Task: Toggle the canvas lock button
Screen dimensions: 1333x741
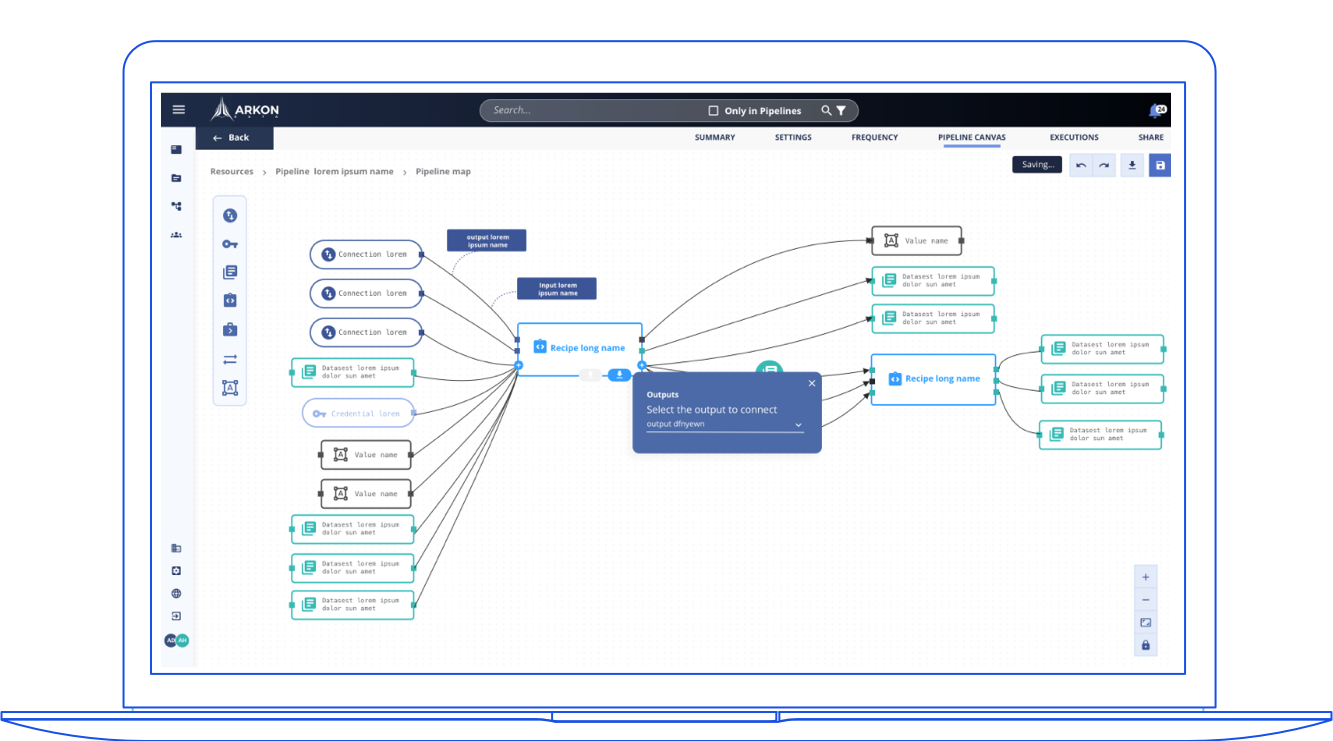Action: [x=1146, y=646]
